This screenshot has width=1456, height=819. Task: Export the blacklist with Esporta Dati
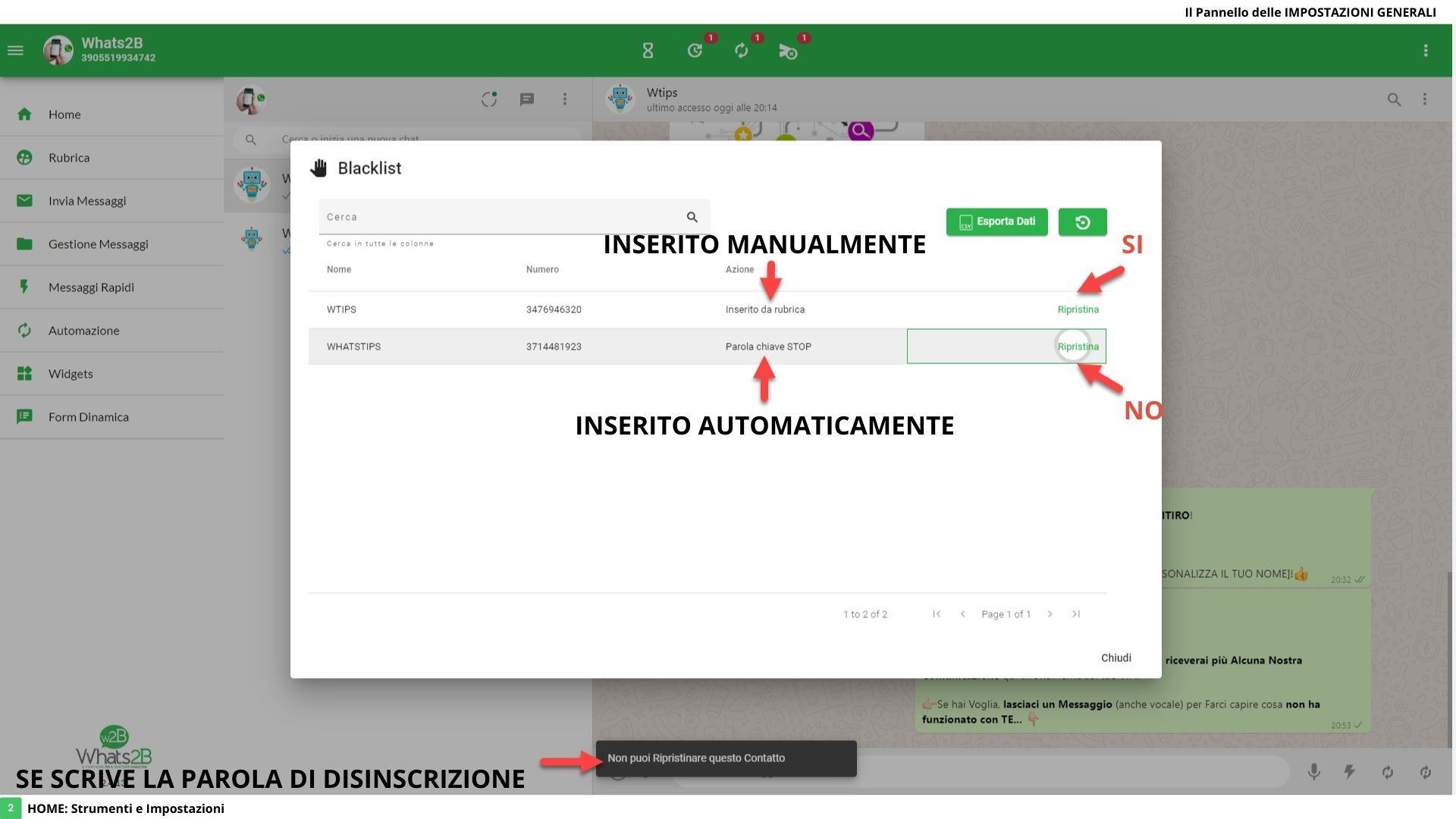pos(996,222)
